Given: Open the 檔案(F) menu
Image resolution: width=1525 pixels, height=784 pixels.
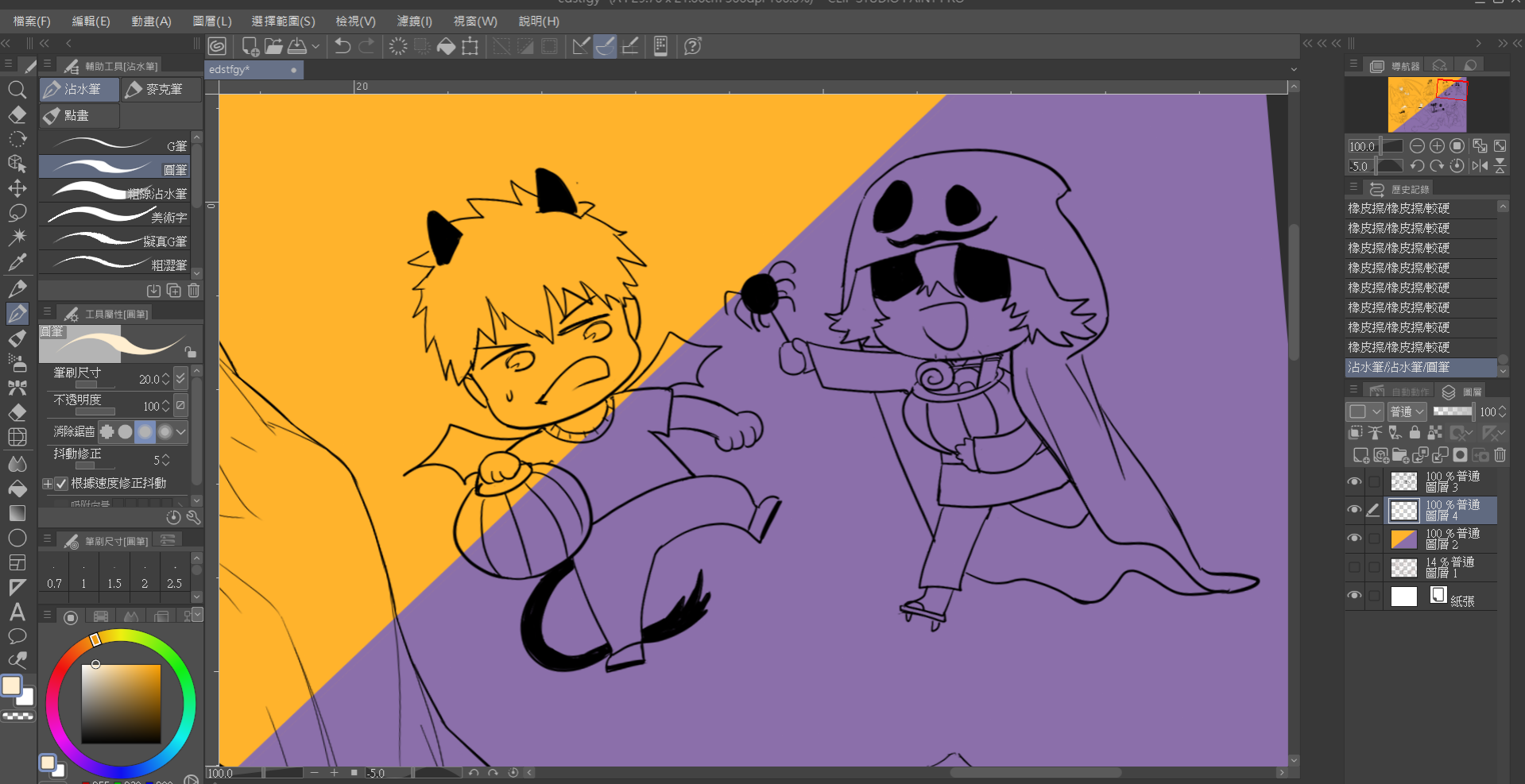Looking at the screenshot, I should tap(32, 21).
